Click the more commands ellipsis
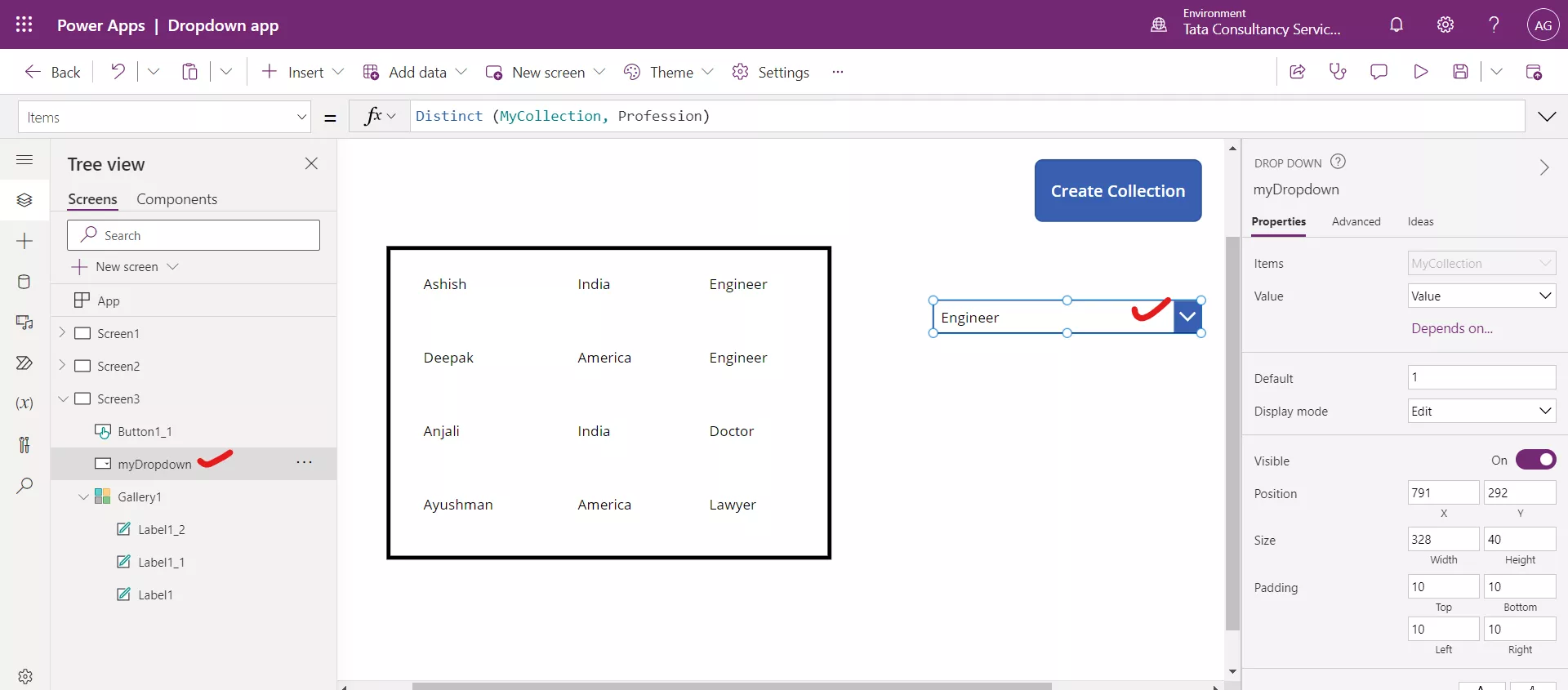Image resolution: width=1568 pixels, height=690 pixels. (x=837, y=72)
